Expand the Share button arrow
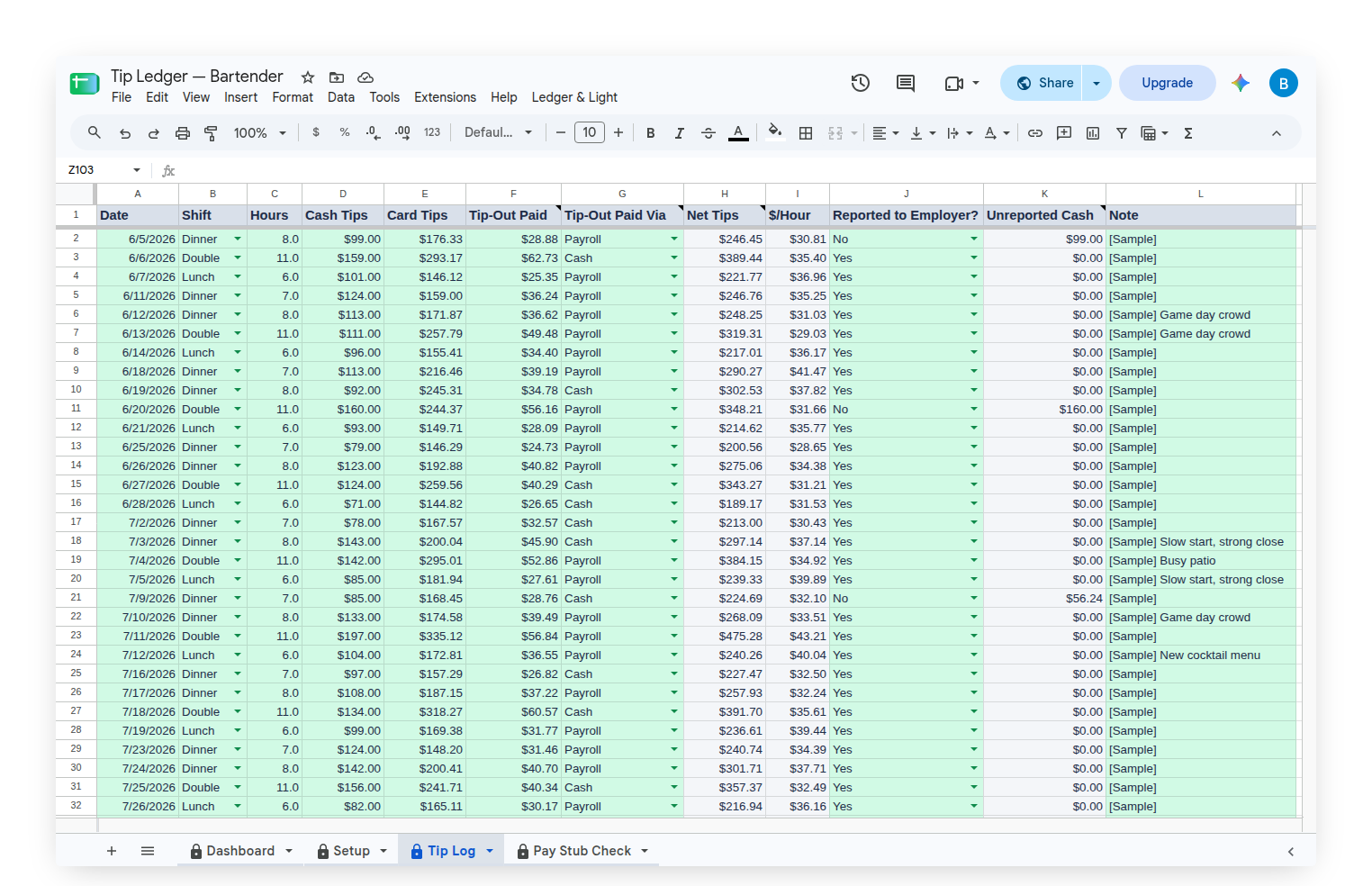Image resolution: width=1372 pixels, height=886 pixels. point(1097,83)
